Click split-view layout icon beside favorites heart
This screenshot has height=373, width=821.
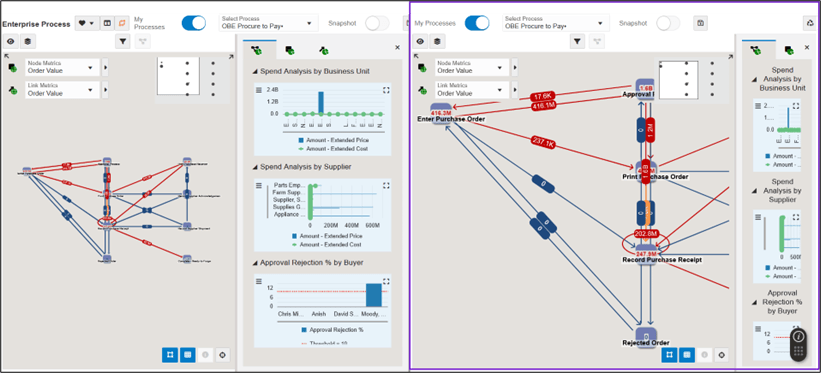(x=107, y=23)
